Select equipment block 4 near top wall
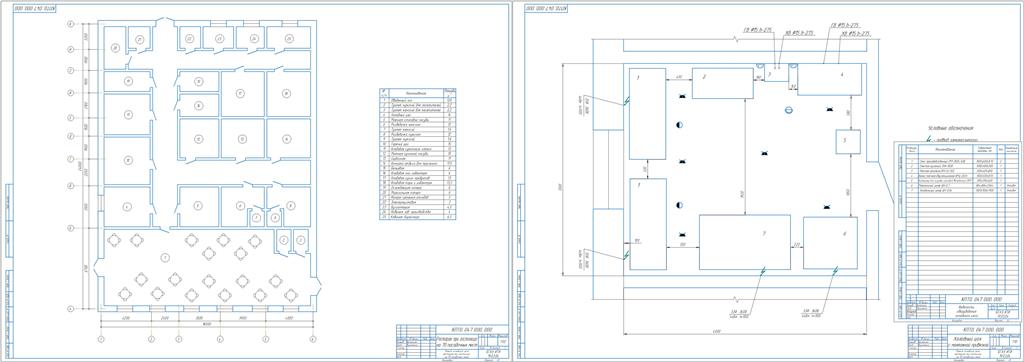1024x362 pixels. 829,79
